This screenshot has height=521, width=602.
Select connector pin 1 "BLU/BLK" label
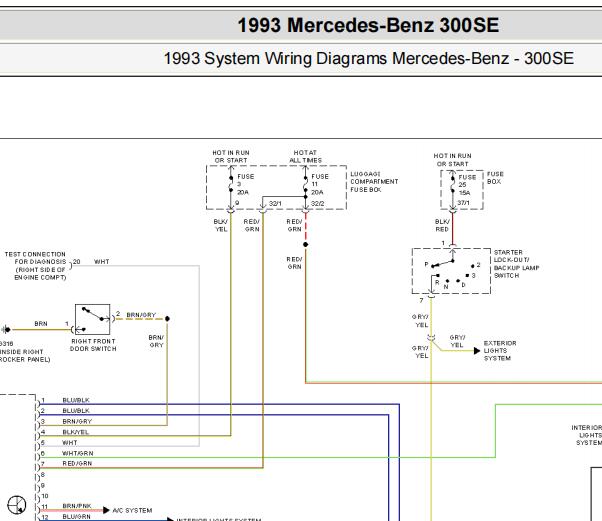click(x=76, y=400)
